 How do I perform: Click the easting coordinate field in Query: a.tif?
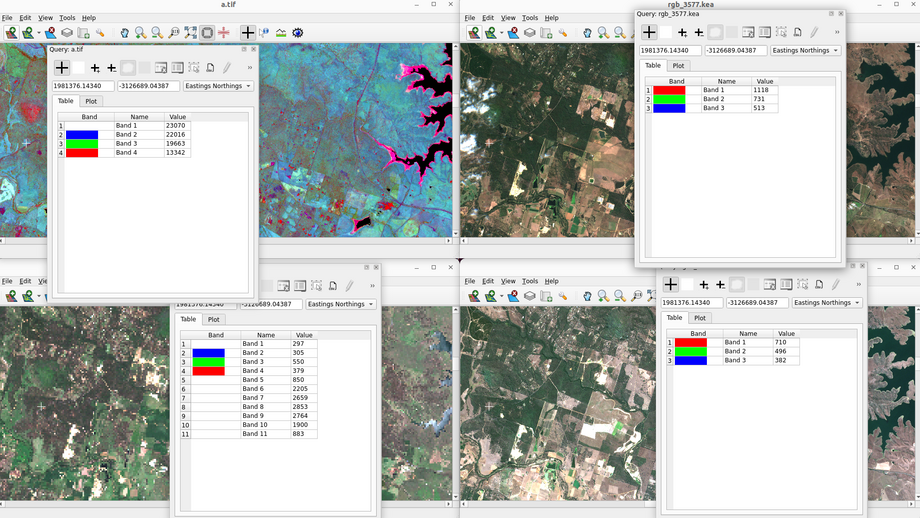83,86
